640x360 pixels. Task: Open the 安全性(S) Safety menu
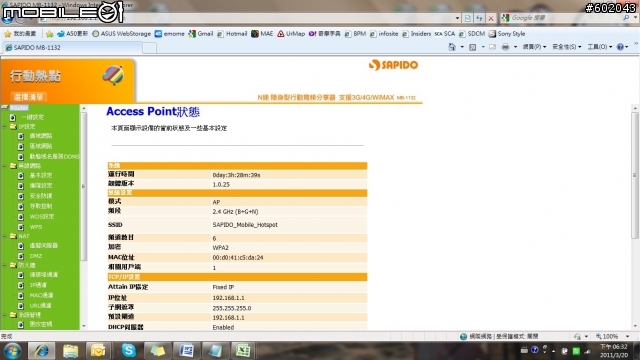[x=567, y=47]
